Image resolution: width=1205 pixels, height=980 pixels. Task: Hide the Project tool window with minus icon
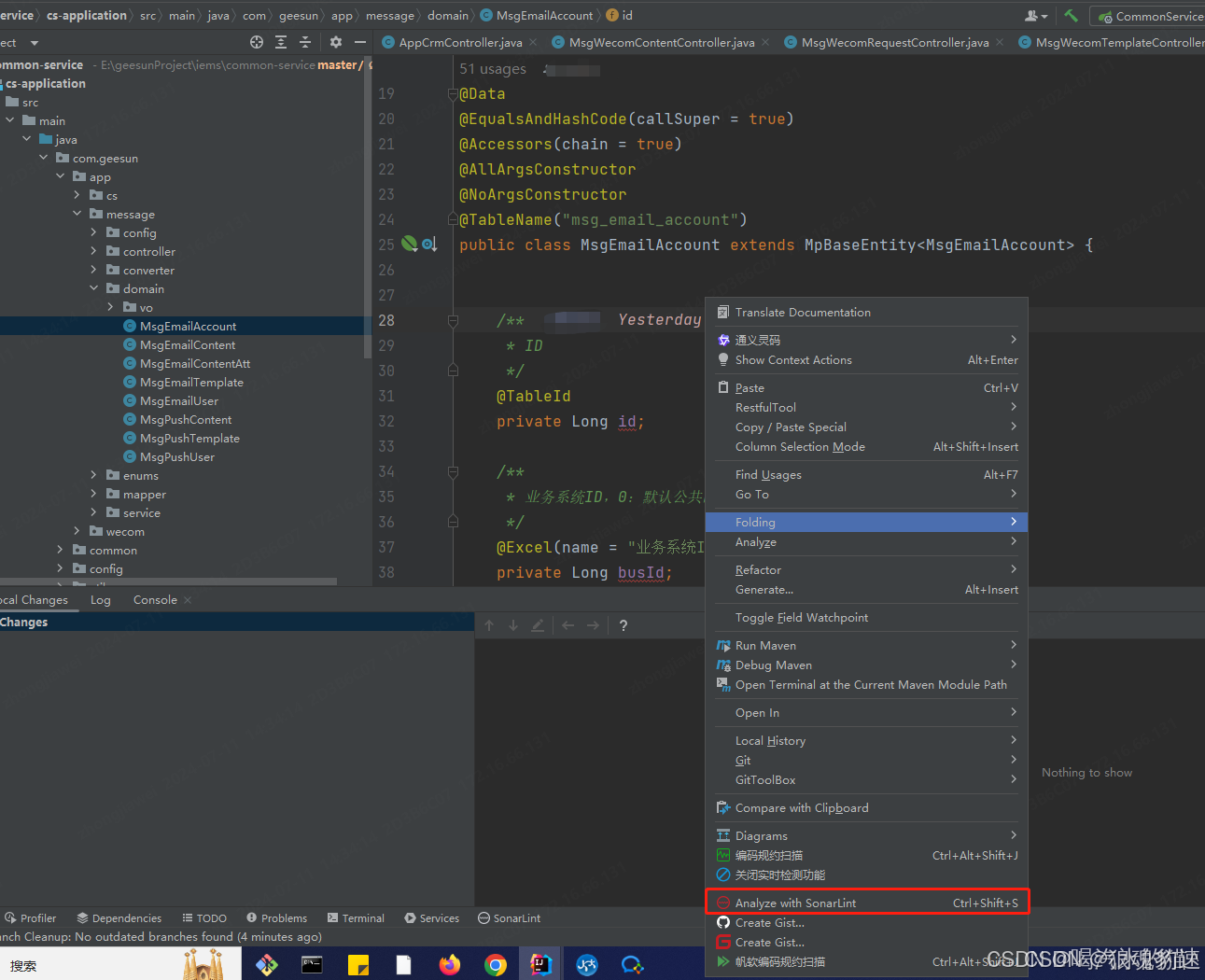tap(360, 42)
